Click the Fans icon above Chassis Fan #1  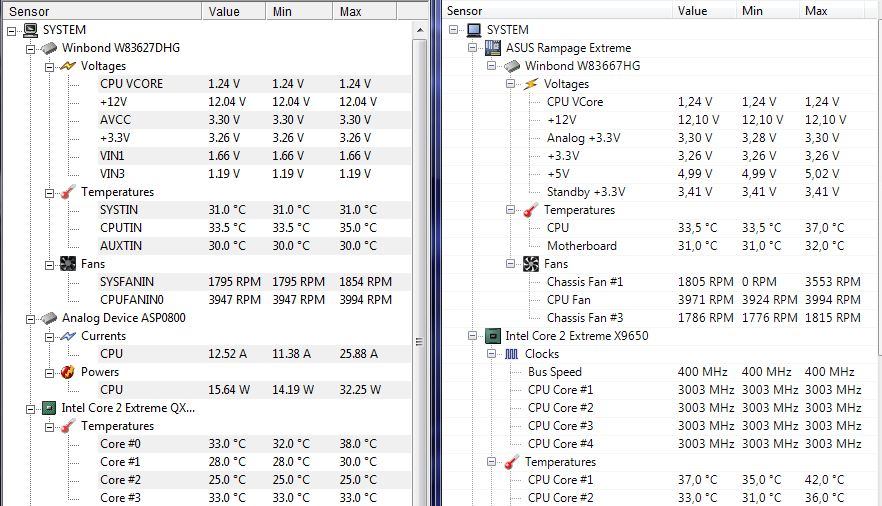[x=530, y=264]
